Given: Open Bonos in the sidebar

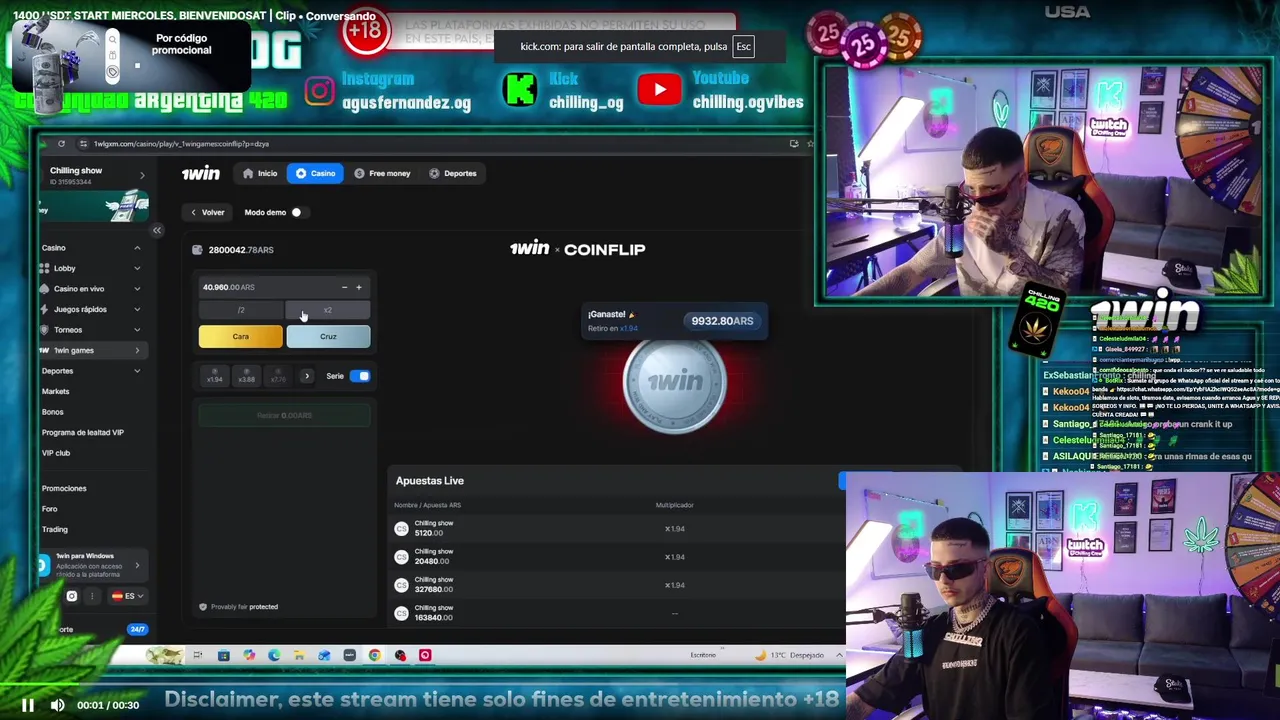Looking at the screenshot, I should coord(52,412).
